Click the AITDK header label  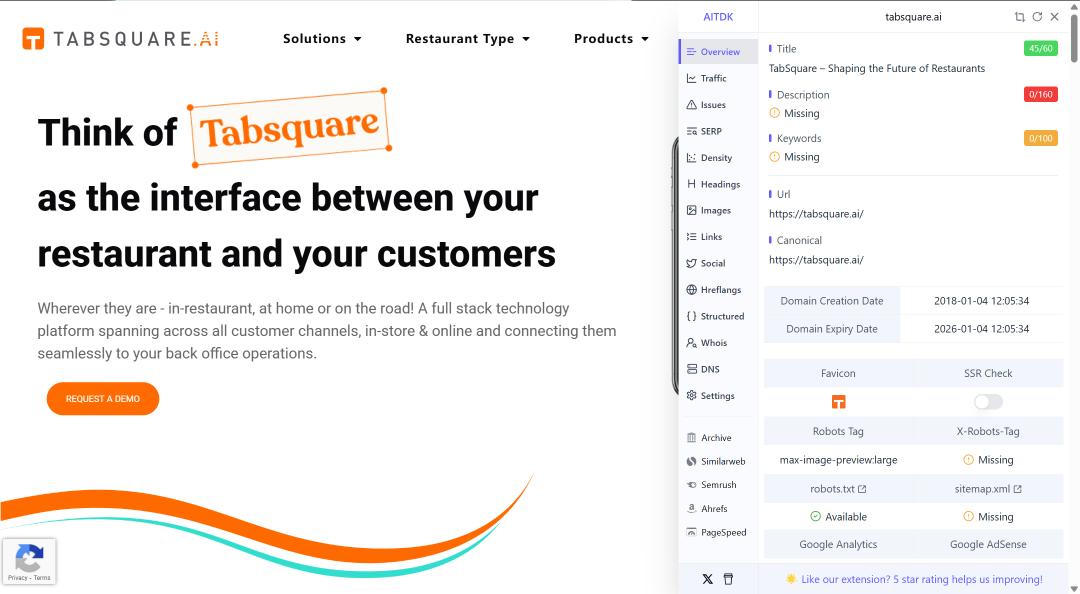(x=718, y=17)
